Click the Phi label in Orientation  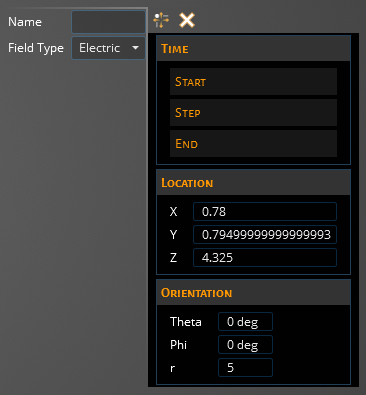click(x=178, y=345)
